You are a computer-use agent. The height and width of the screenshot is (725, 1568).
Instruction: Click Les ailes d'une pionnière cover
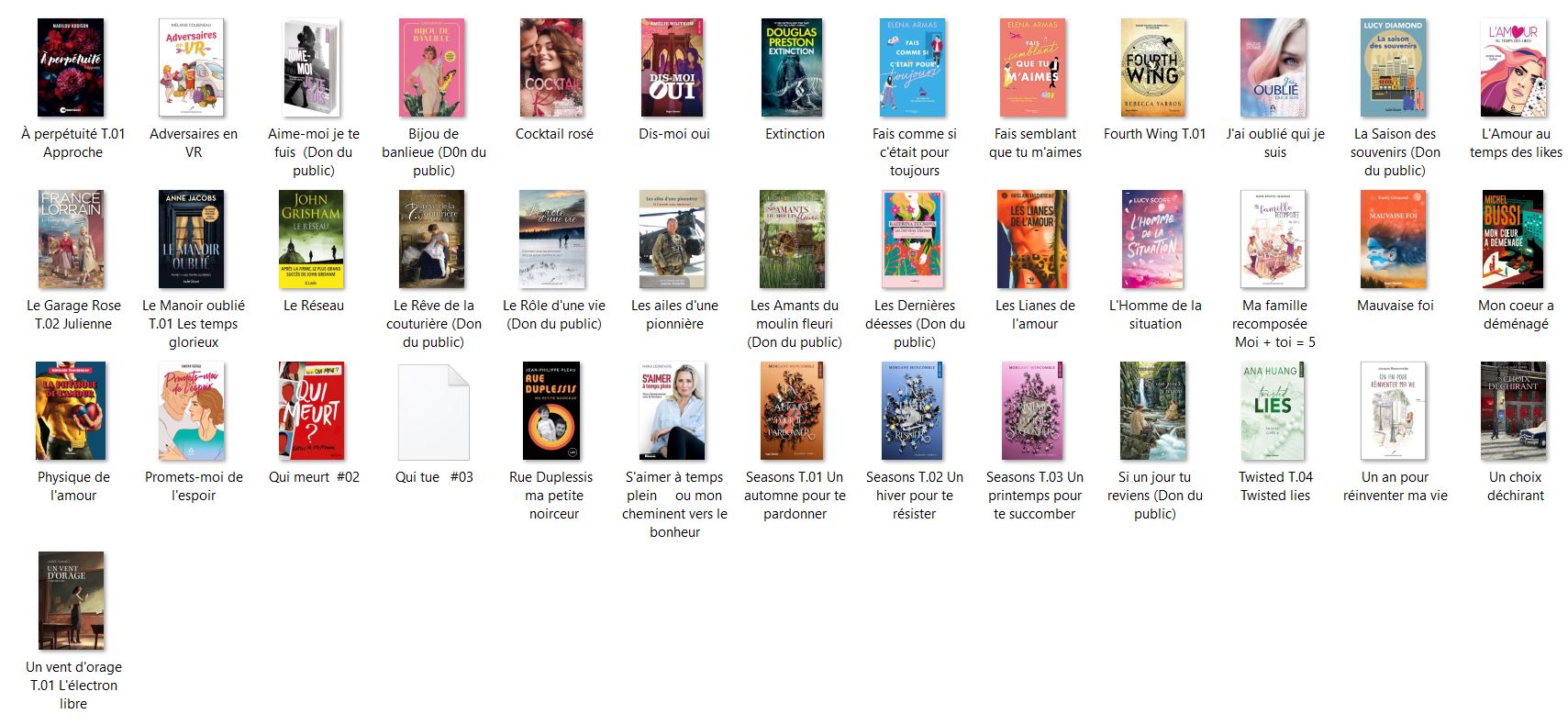673,240
